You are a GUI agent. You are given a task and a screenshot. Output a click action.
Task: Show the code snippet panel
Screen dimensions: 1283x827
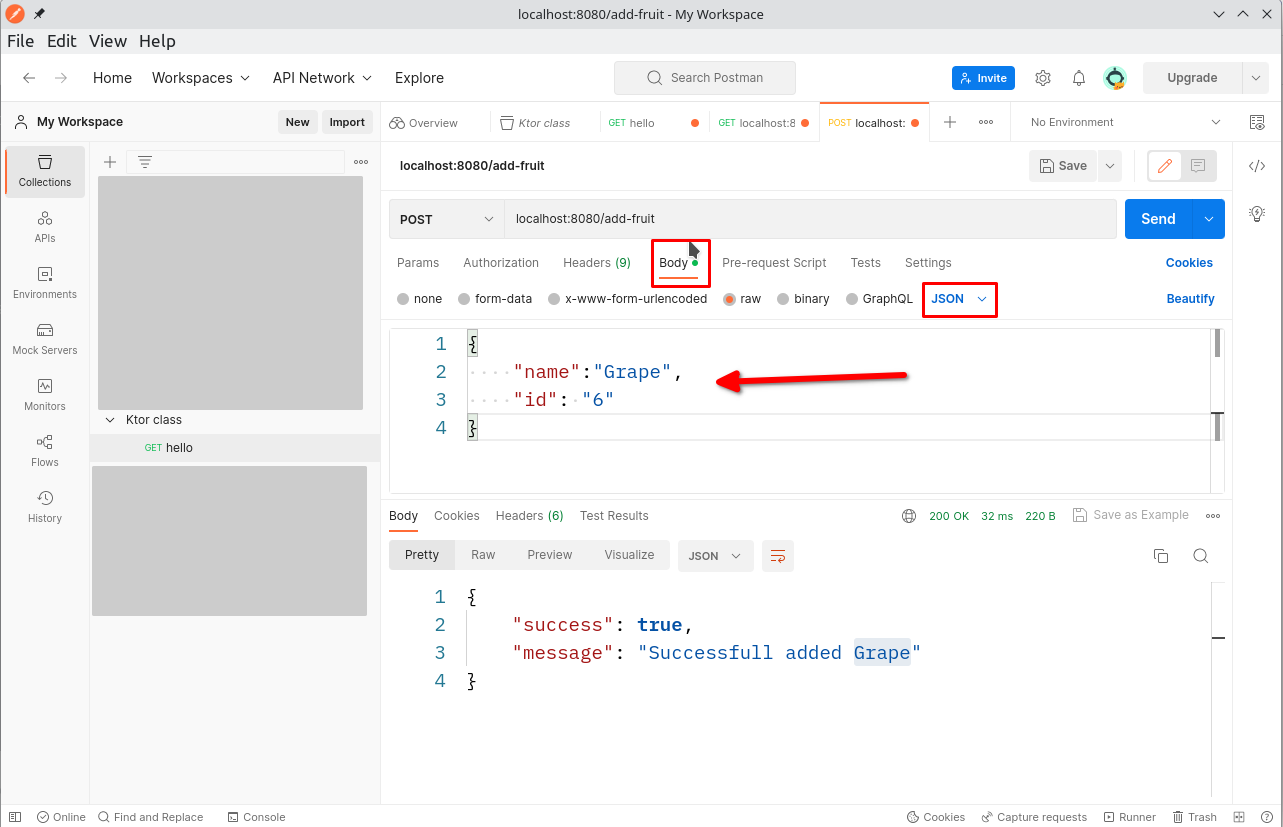click(1257, 166)
